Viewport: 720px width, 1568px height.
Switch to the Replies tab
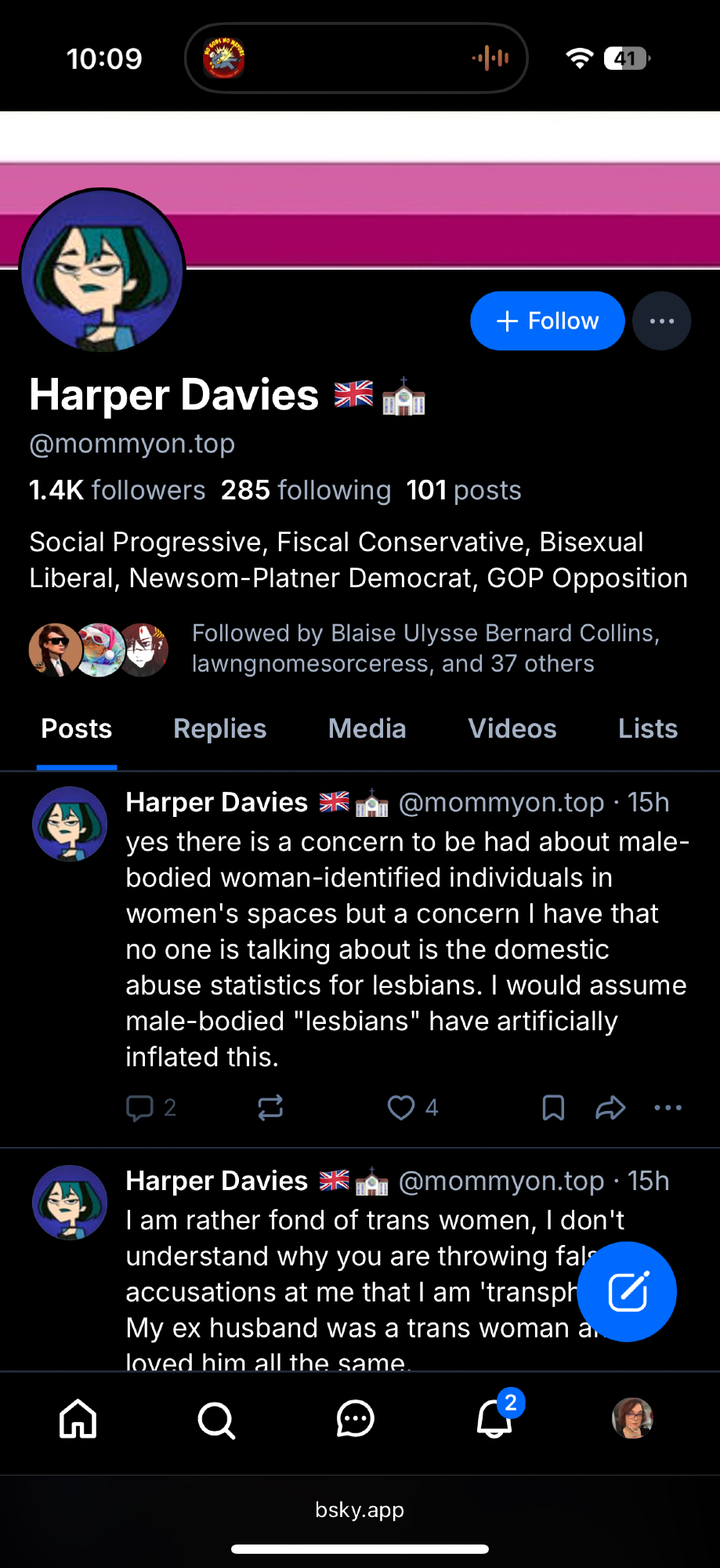(x=220, y=729)
